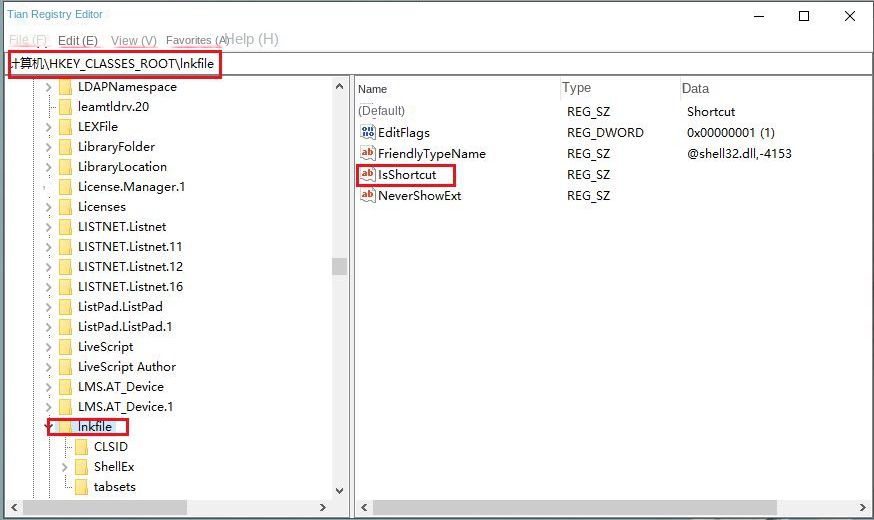Click the tabsets folder icon
This screenshot has height=520, width=874.
(82, 487)
